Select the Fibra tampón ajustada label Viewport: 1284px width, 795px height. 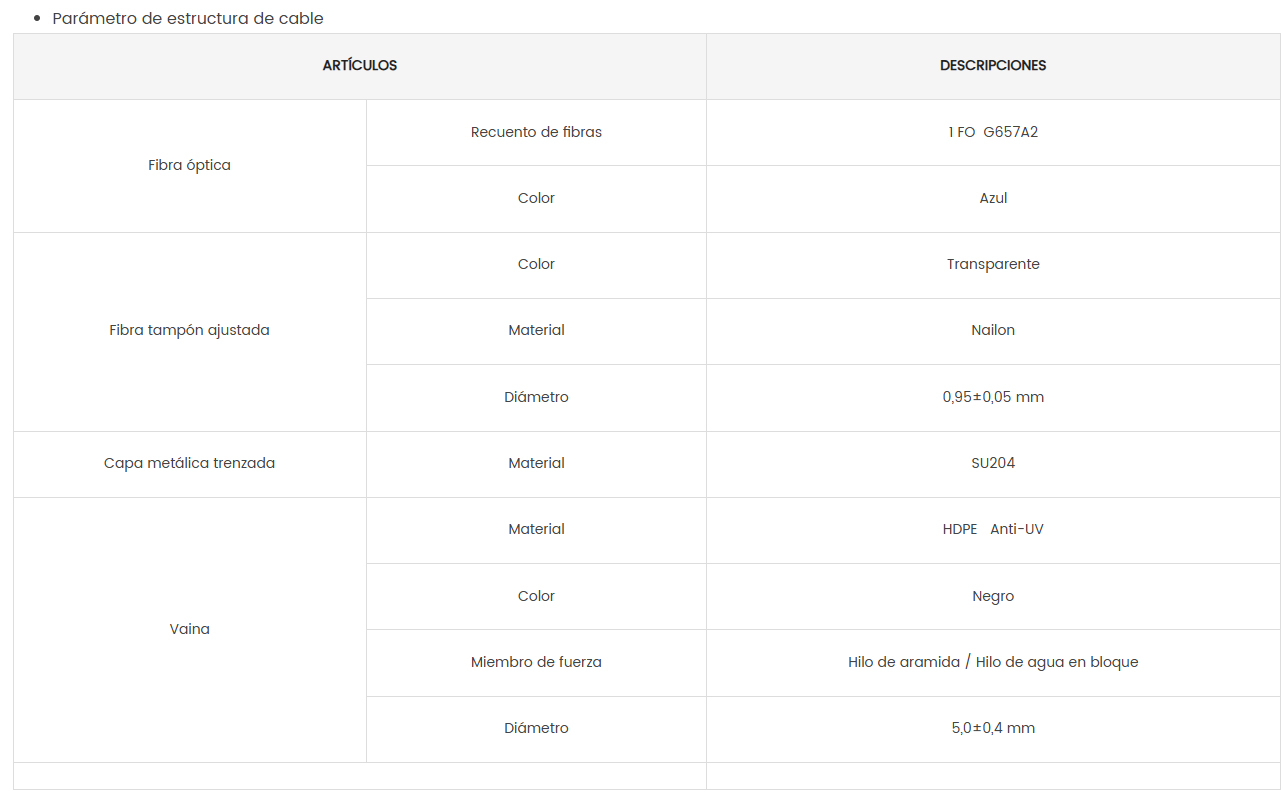point(189,330)
